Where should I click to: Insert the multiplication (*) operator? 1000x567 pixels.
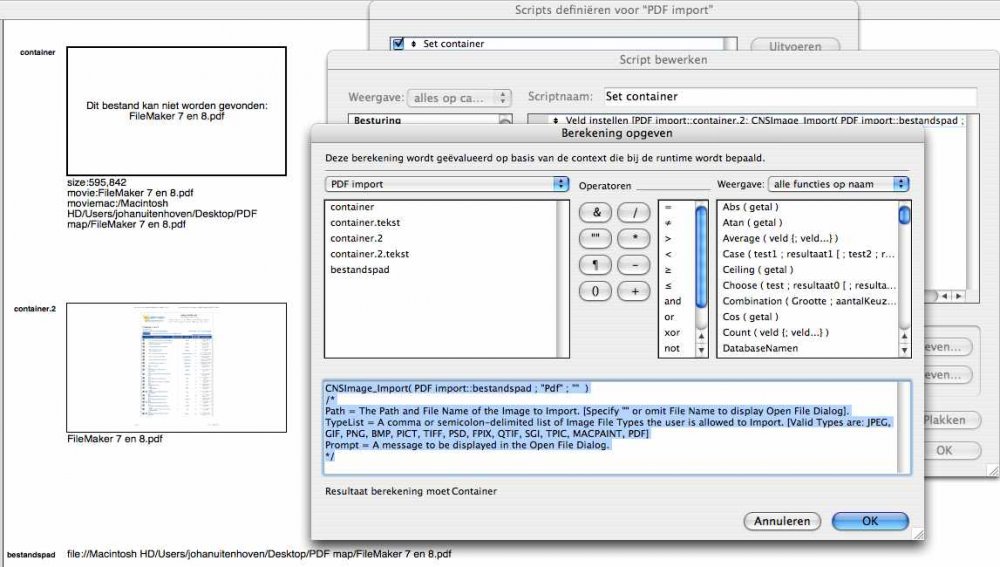(633, 239)
